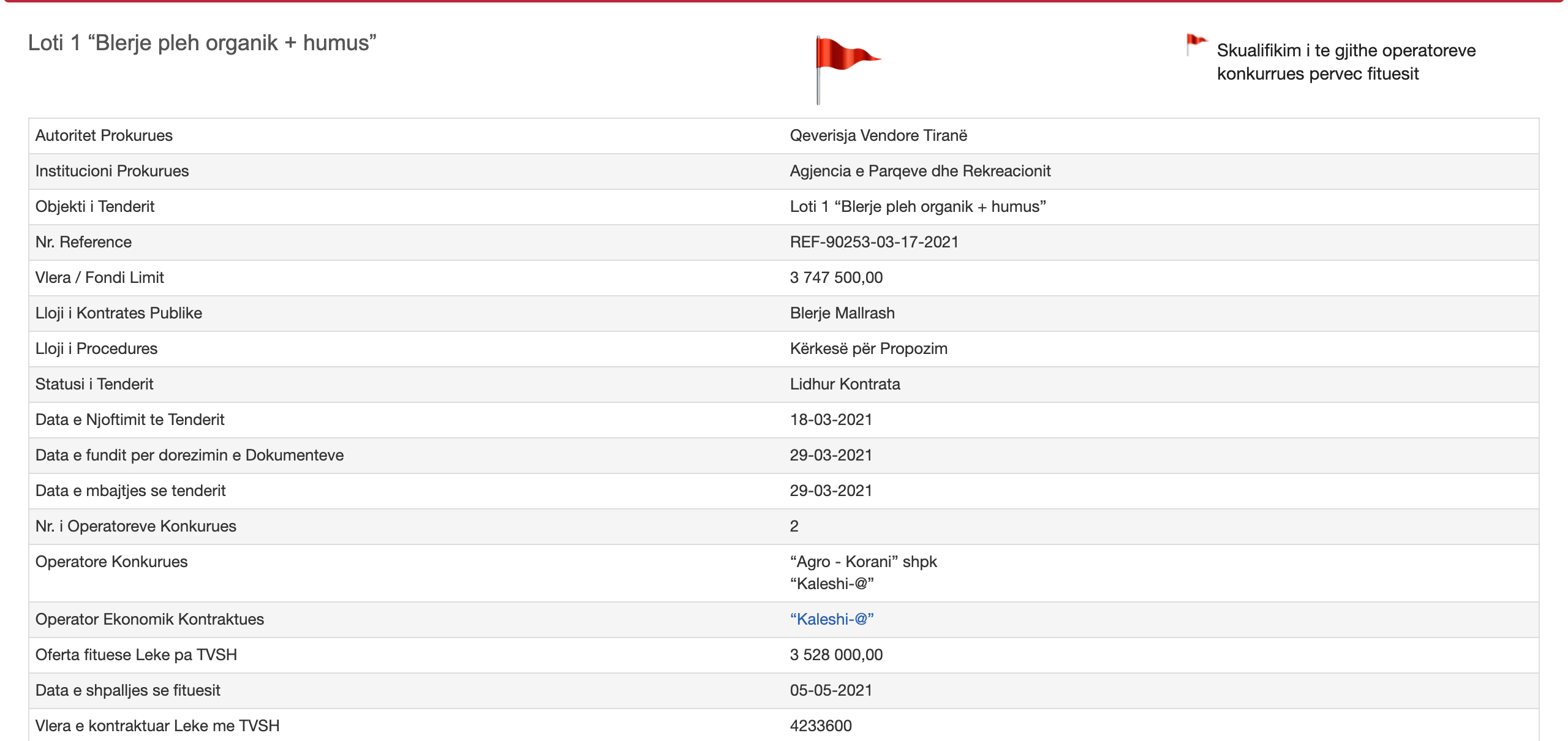Click Kërkesë për Propozim procedure value

(x=868, y=348)
